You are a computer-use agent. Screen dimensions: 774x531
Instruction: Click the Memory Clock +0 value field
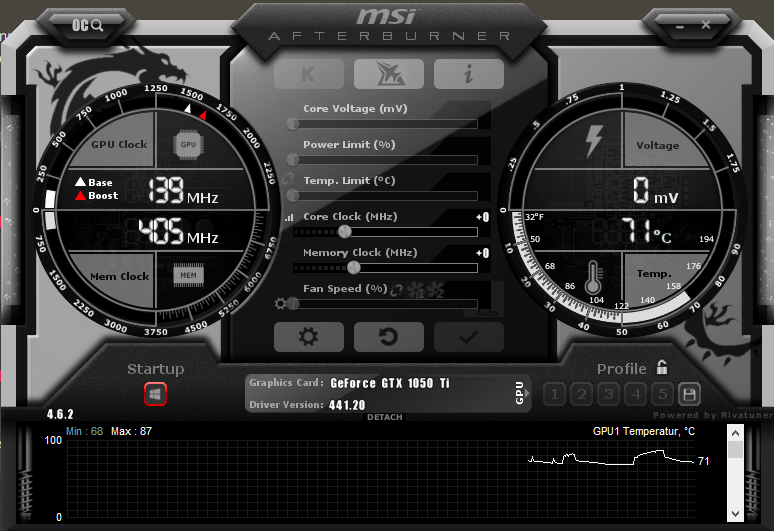[x=482, y=253]
